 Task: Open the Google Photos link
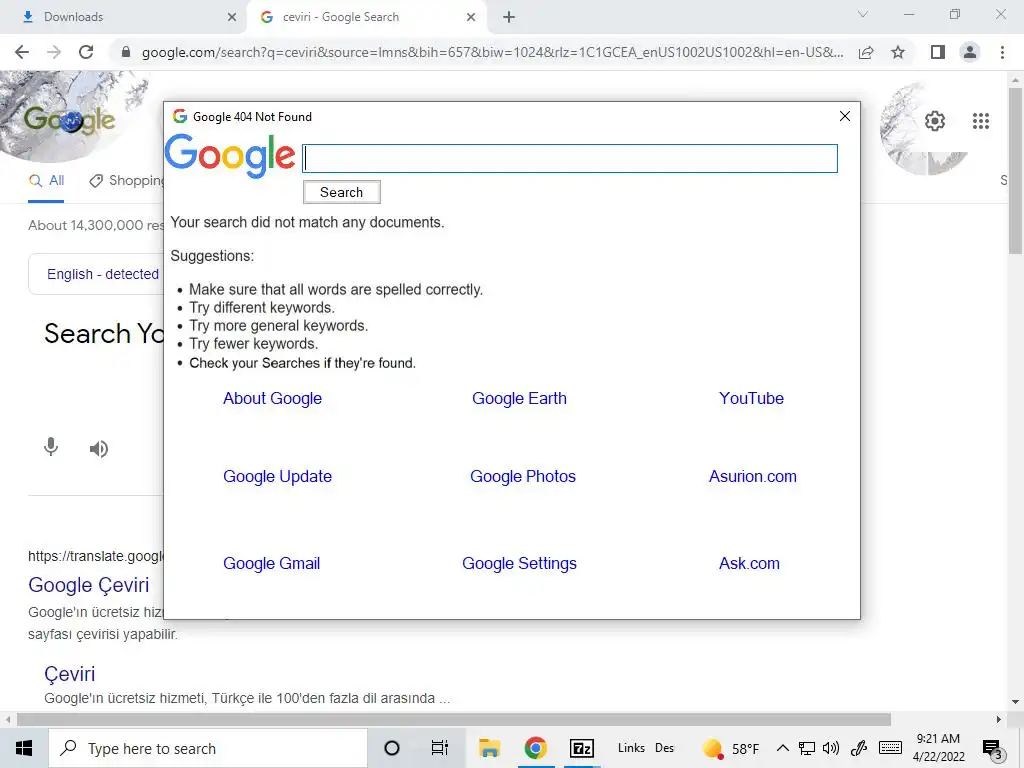(x=523, y=477)
